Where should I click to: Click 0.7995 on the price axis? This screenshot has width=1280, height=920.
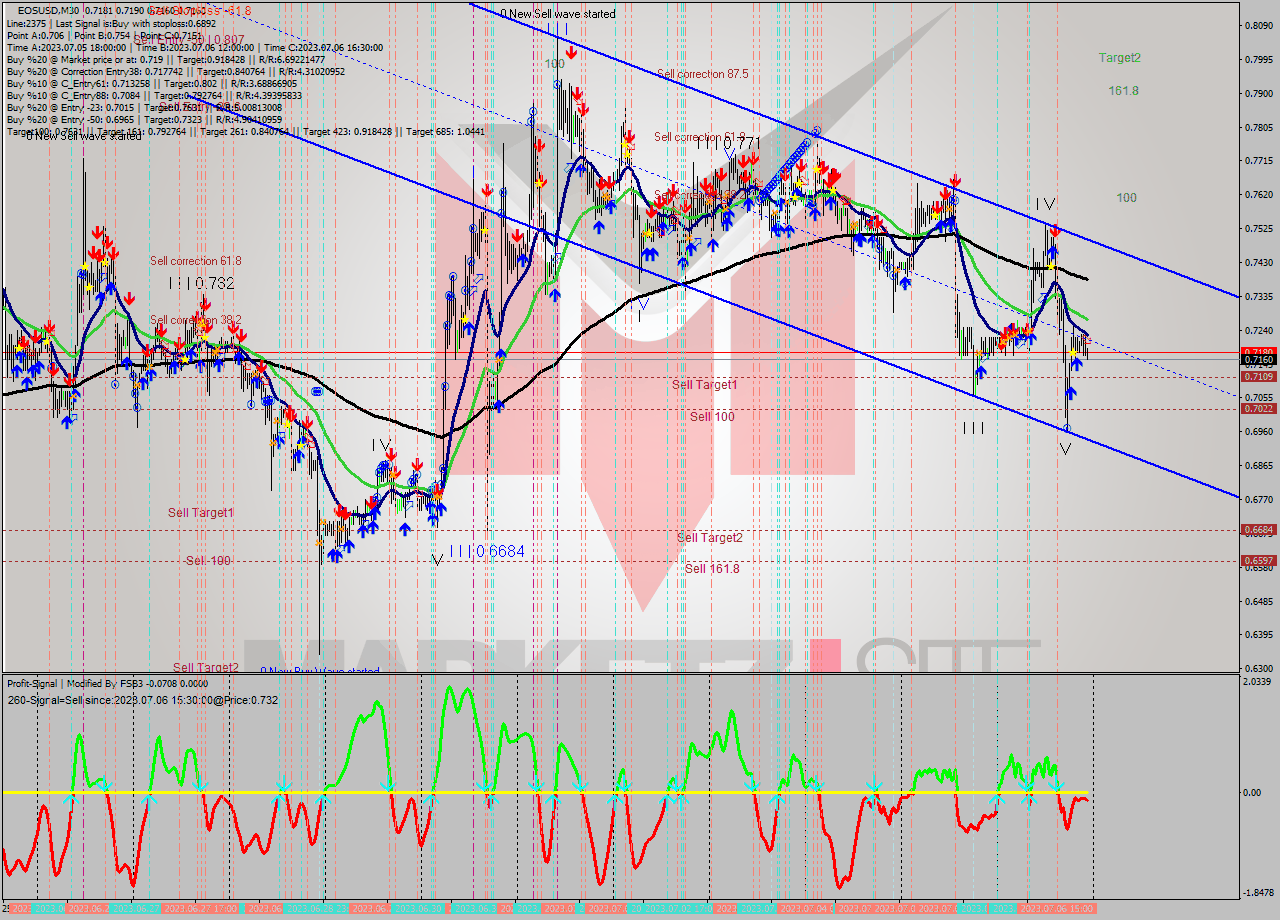pos(1258,60)
